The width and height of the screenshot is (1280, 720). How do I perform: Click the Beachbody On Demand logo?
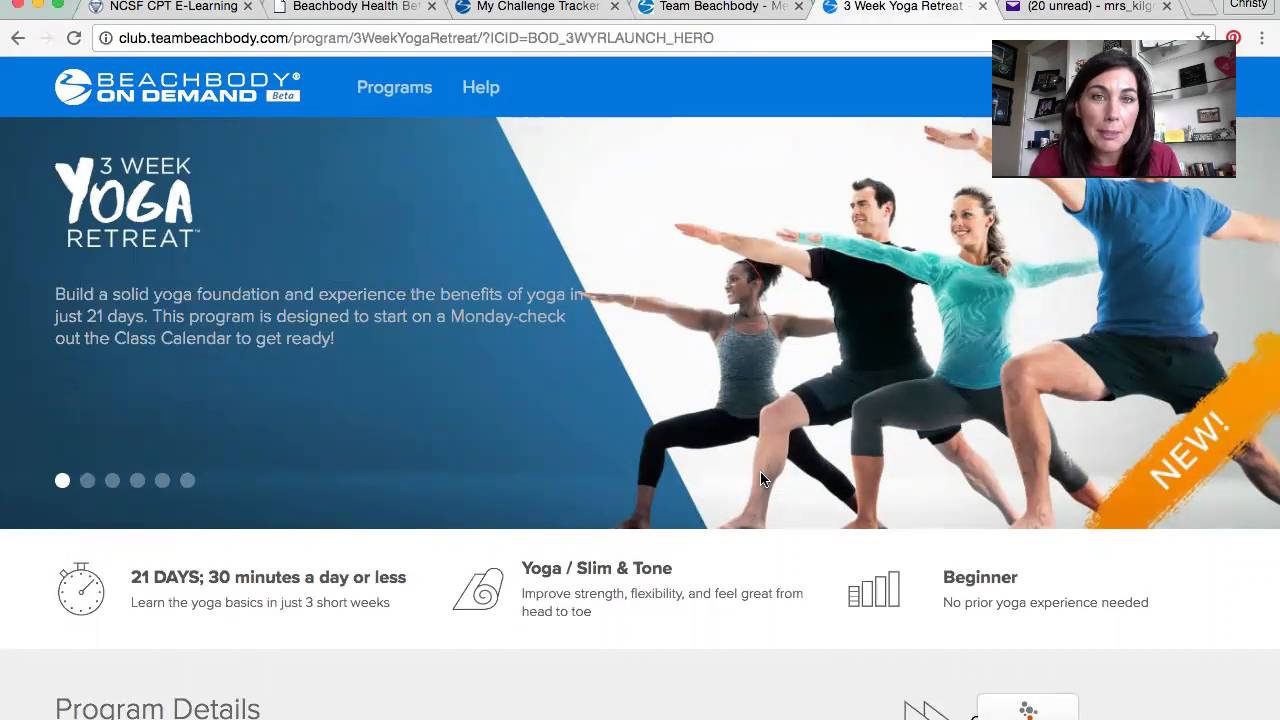[178, 87]
